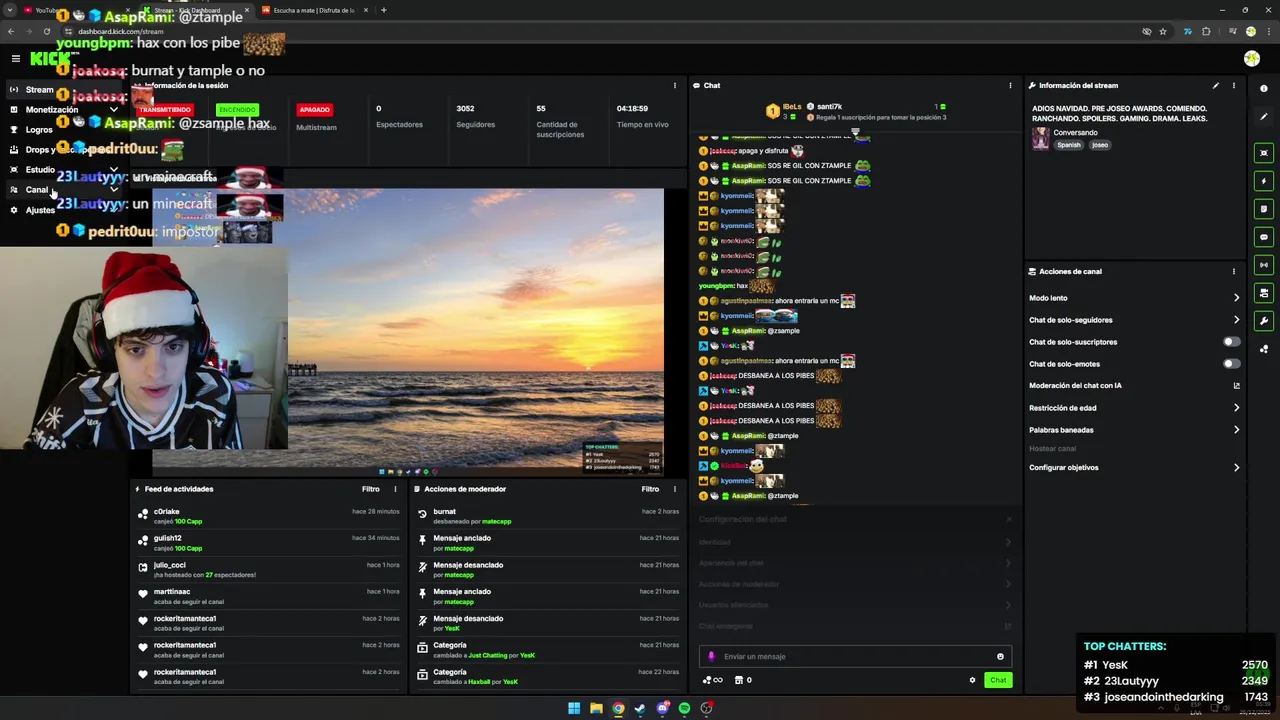
Task: Open Spotify from the taskbar
Action: click(x=684, y=708)
